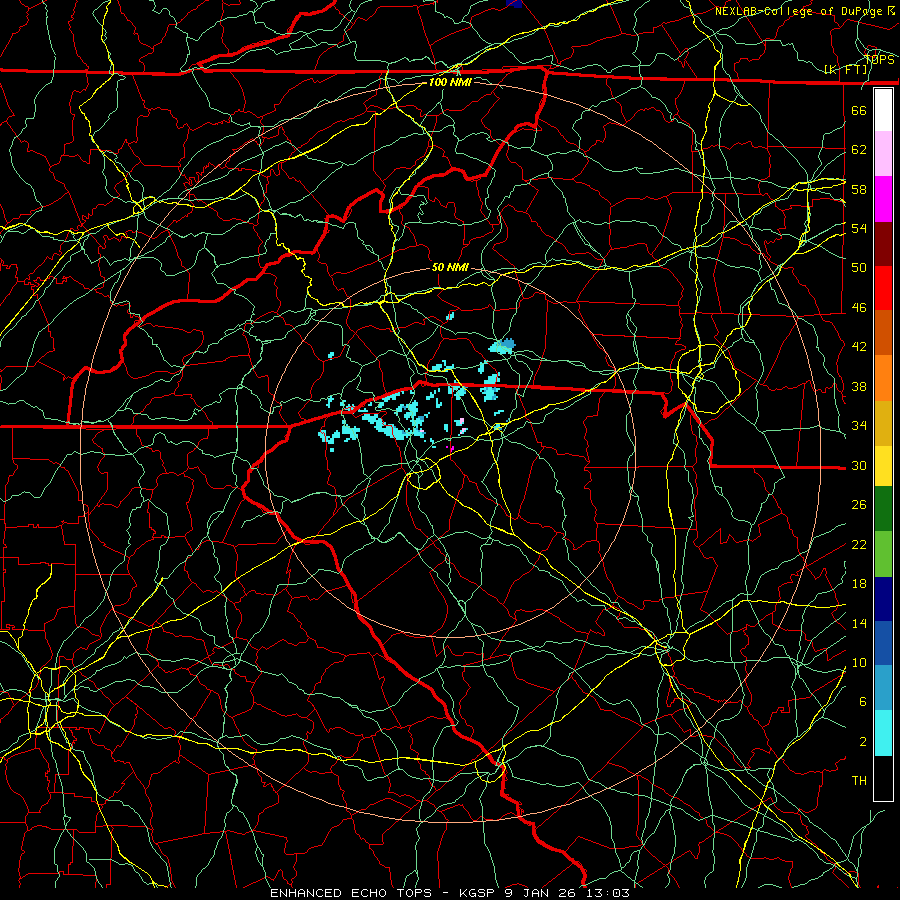Viewport: 900px width, 900px height.
Task: Click the black TH threshold legend swatch
Action: point(883,778)
